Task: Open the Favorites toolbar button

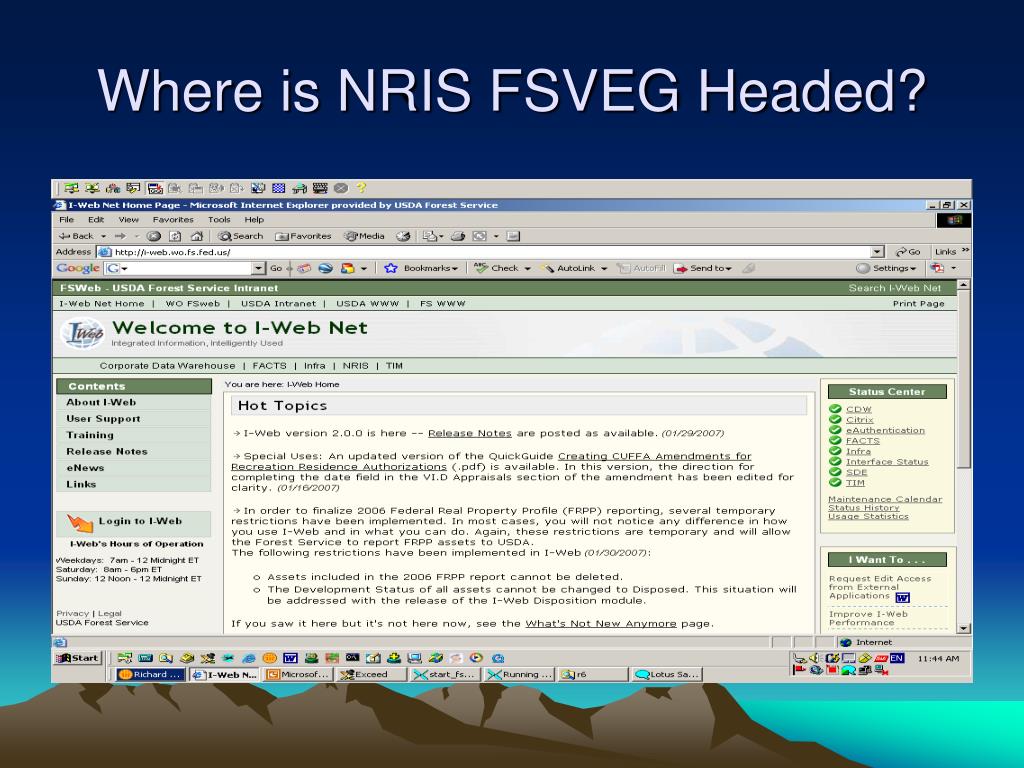Action: coord(303,236)
